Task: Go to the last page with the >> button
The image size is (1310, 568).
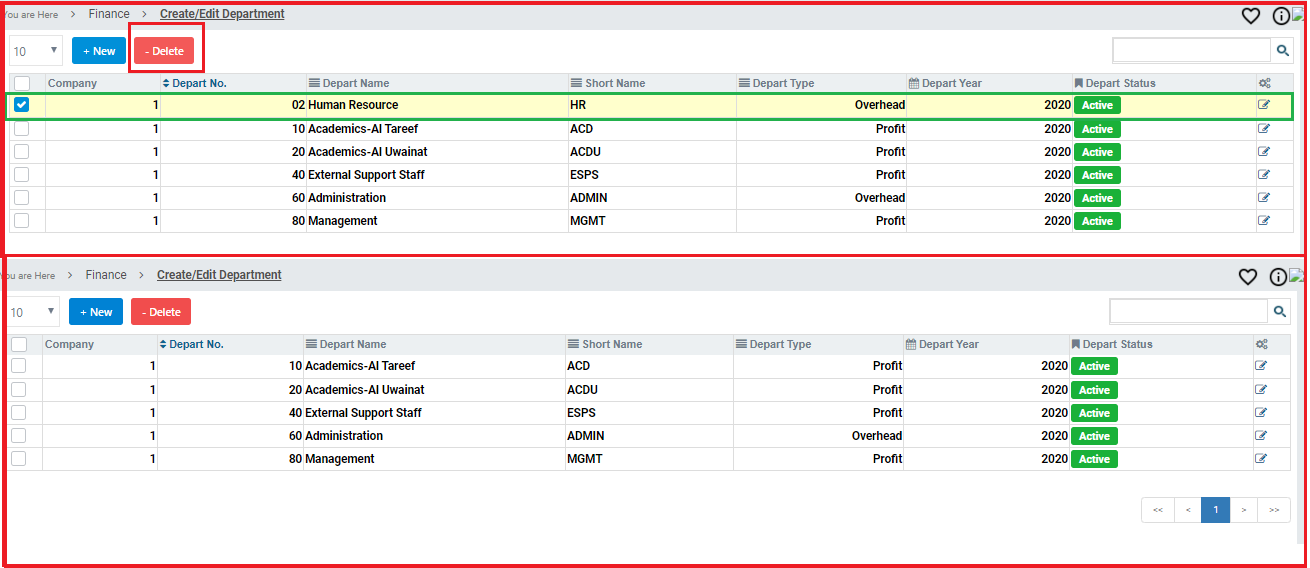Action: pyautogui.click(x=1273, y=510)
